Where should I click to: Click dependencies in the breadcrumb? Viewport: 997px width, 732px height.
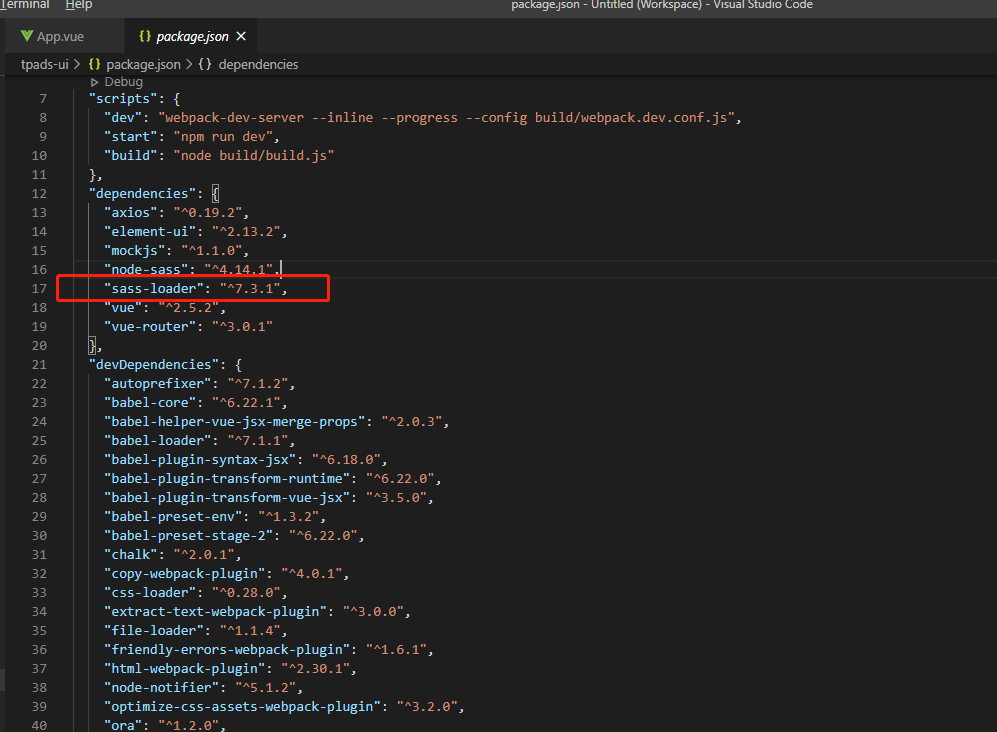coord(258,64)
